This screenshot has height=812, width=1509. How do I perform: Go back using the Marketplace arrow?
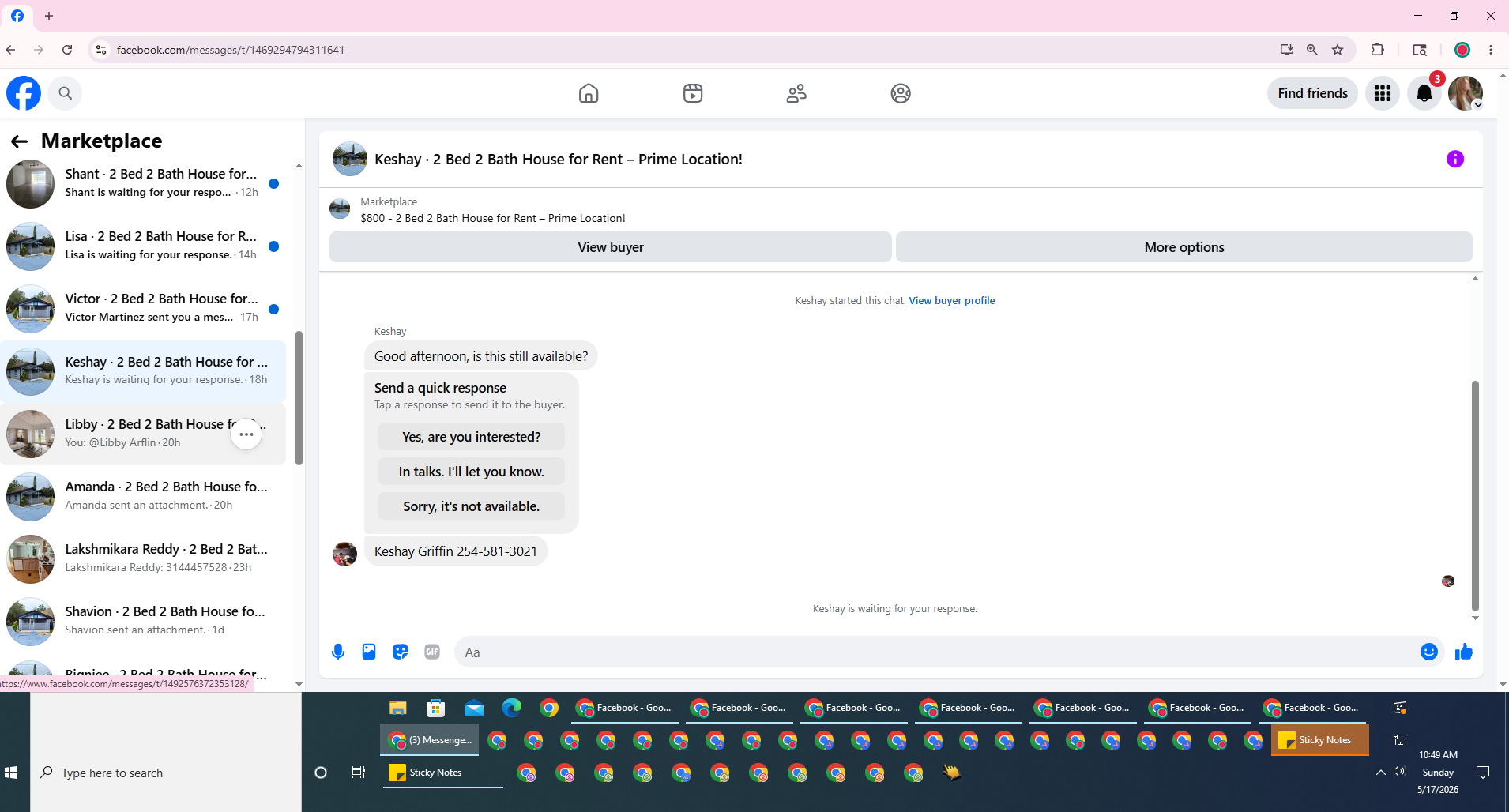coord(19,141)
